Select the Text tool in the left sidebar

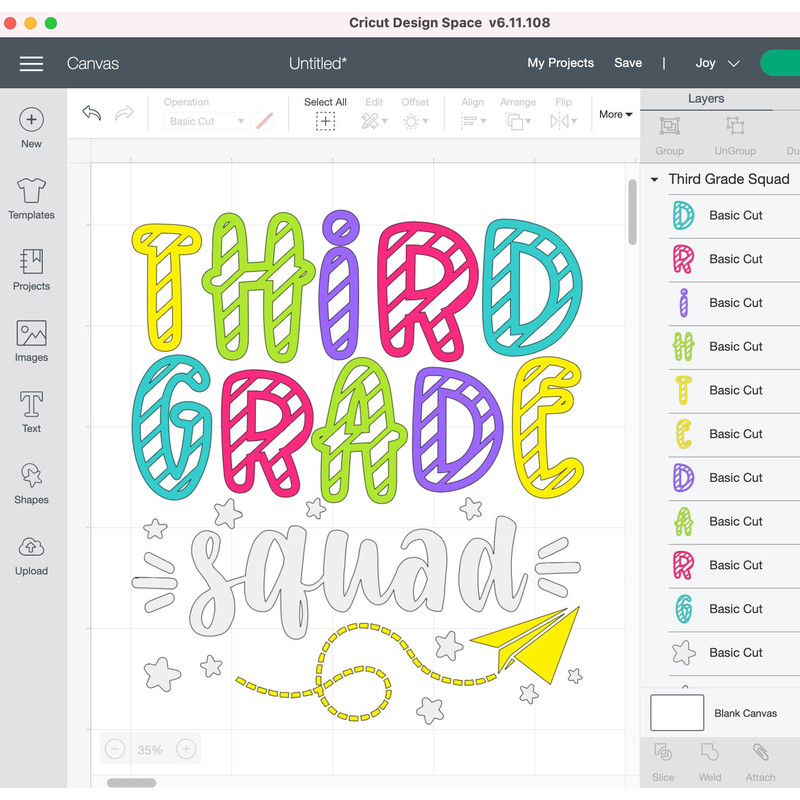(x=30, y=410)
